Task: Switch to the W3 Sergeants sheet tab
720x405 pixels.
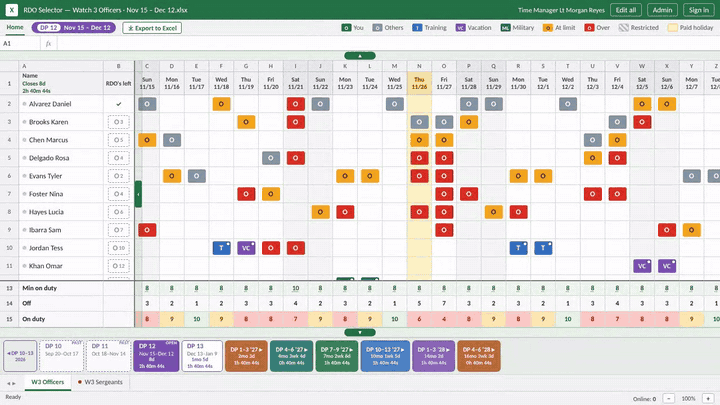Action: pyautogui.click(x=100, y=382)
